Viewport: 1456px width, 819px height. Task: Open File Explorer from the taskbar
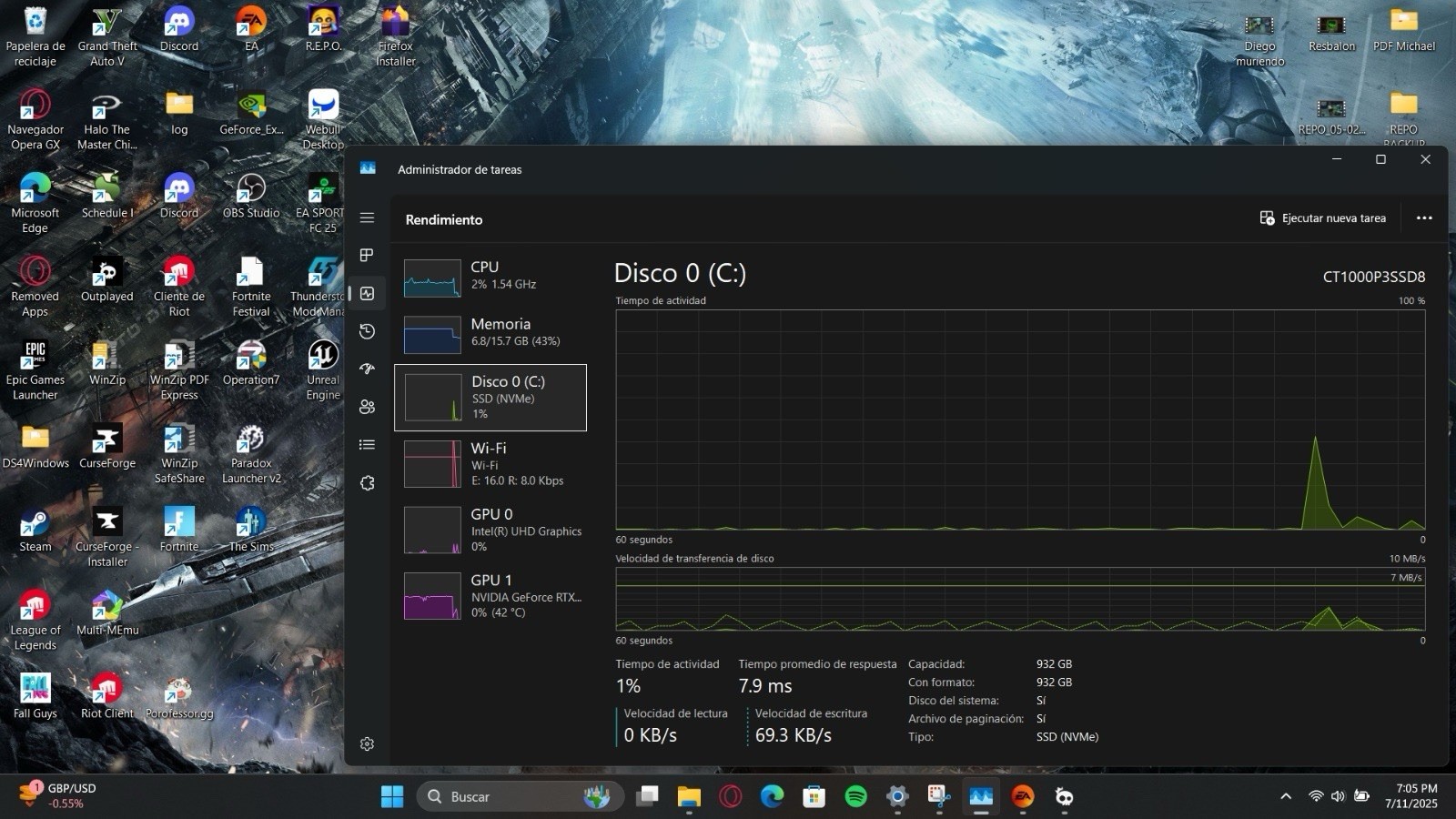689,796
